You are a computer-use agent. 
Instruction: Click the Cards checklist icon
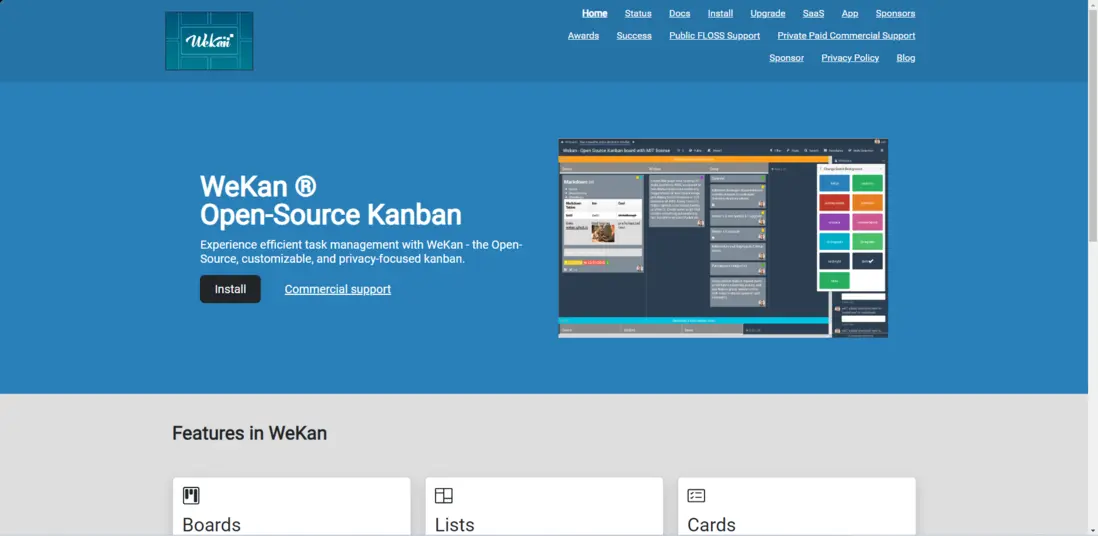click(x=696, y=495)
